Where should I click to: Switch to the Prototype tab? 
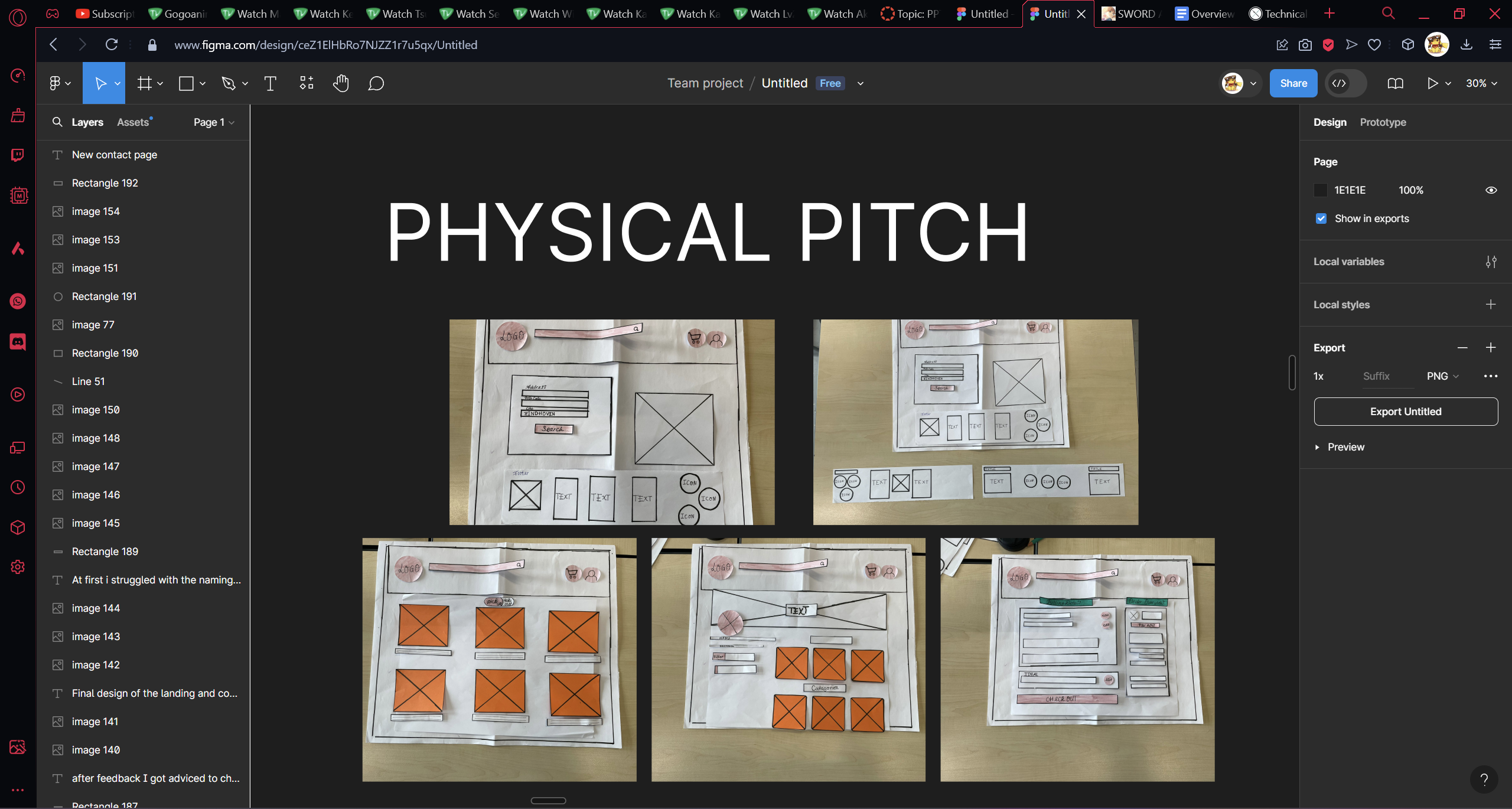[x=1383, y=122]
